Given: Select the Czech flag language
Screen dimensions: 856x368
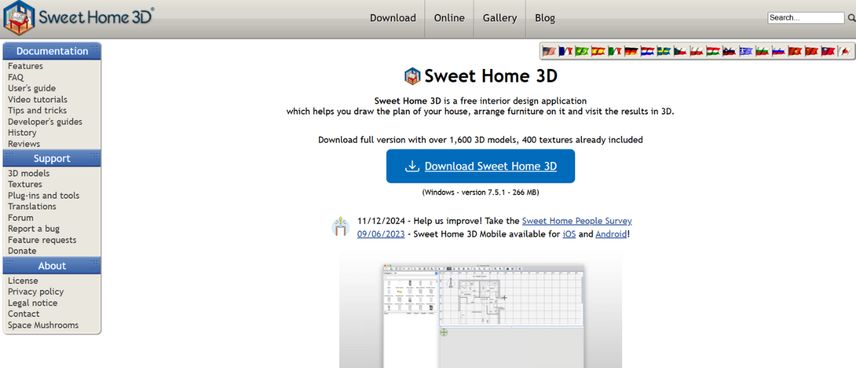Looking at the screenshot, I should 680,51.
